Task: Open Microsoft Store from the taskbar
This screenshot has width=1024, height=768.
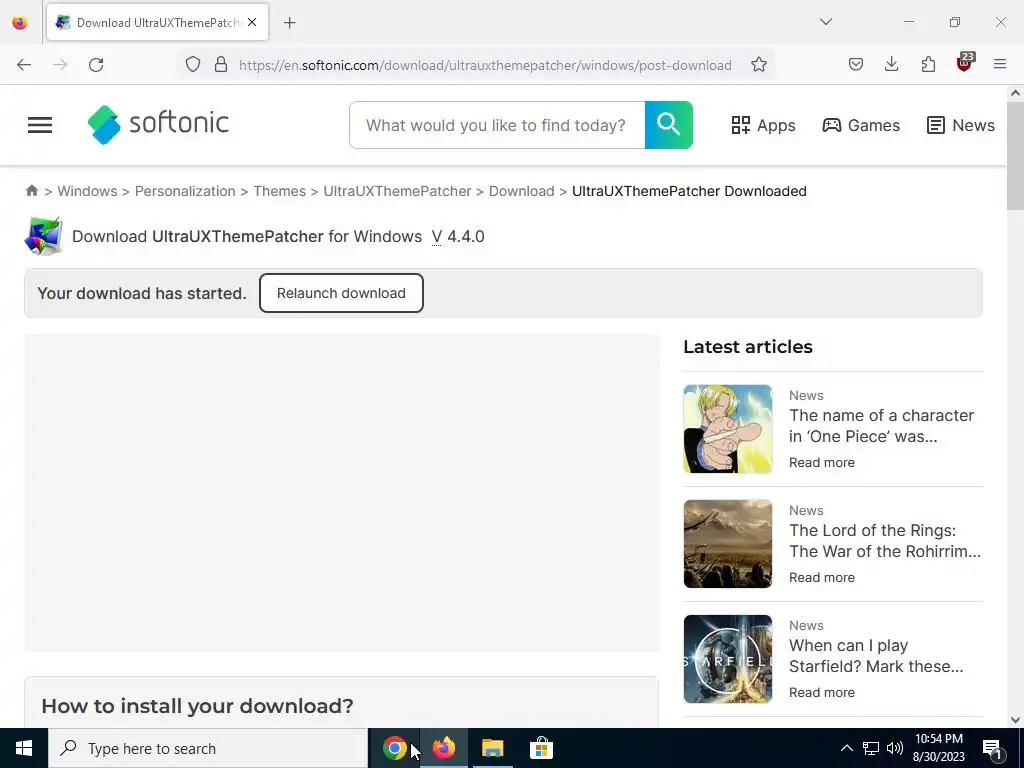Action: tap(541, 748)
